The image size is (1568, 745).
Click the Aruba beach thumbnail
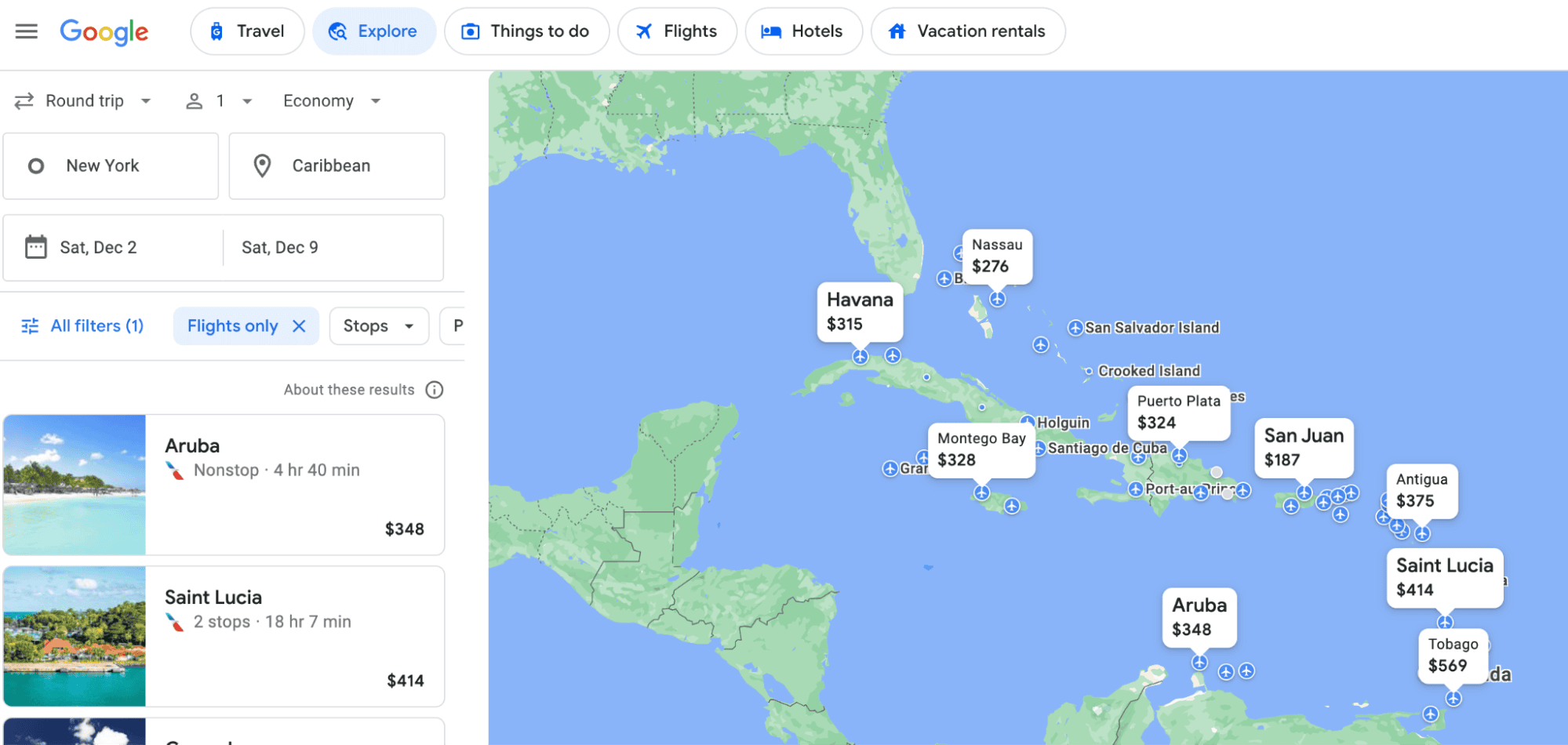click(x=75, y=485)
